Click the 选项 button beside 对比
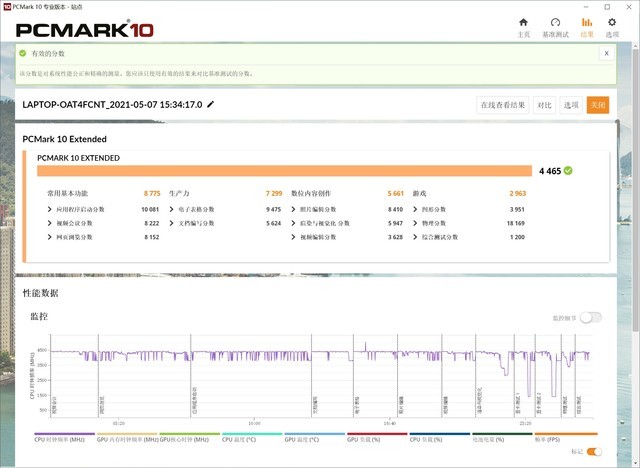The height and width of the screenshot is (468, 640). click(x=571, y=105)
